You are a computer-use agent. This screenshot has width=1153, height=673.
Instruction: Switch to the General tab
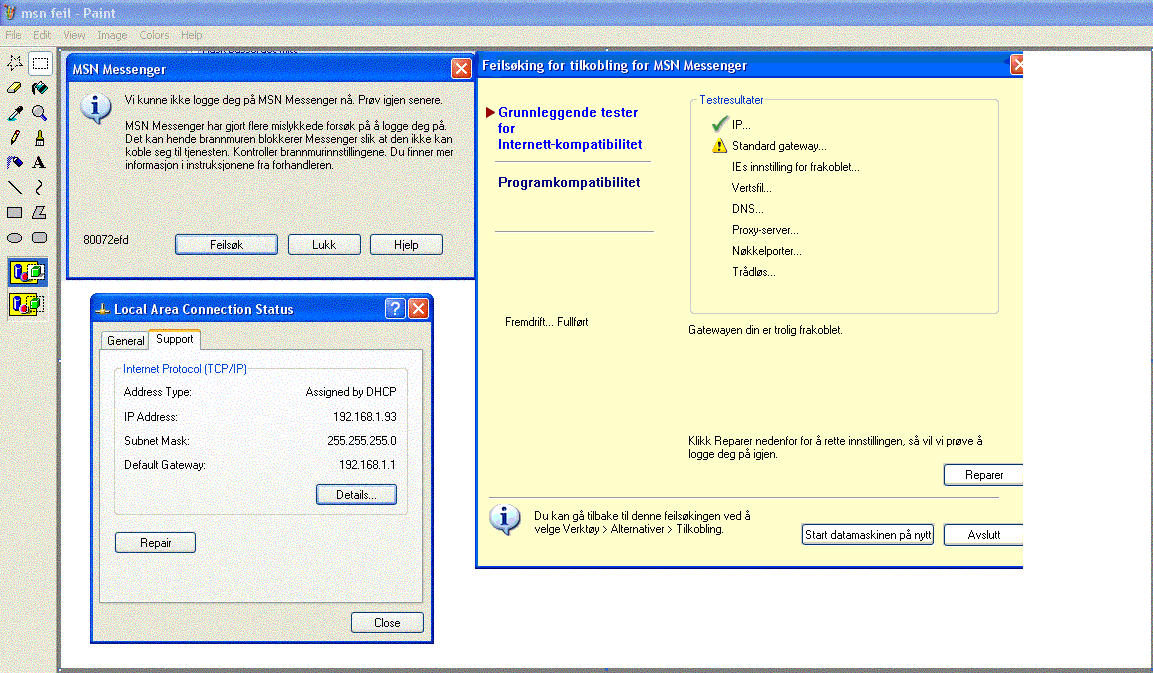point(125,341)
